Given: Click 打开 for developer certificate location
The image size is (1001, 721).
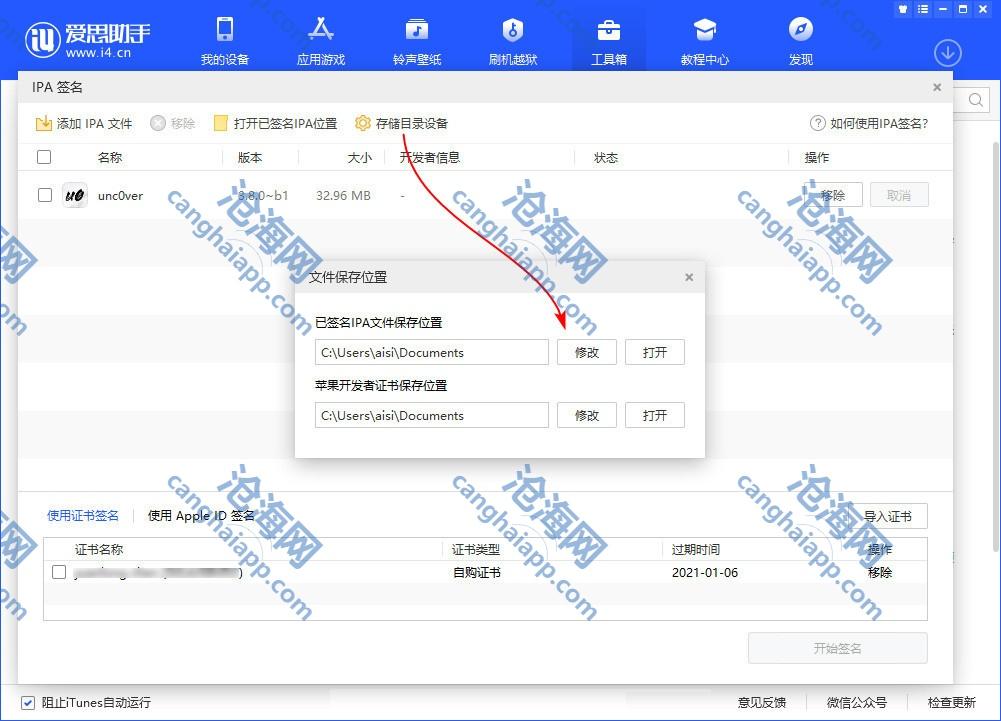Looking at the screenshot, I should coord(655,415).
